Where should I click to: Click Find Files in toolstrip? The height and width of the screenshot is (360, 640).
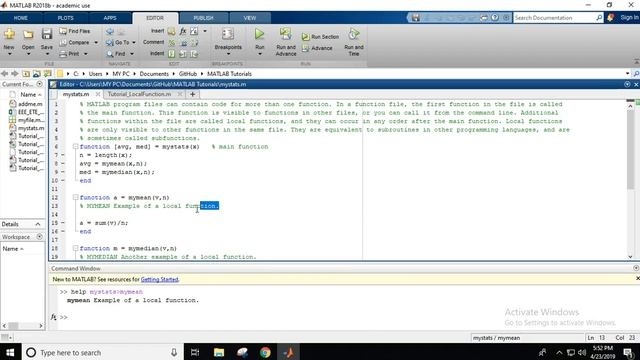pyautogui.click(x=75, y=31)
